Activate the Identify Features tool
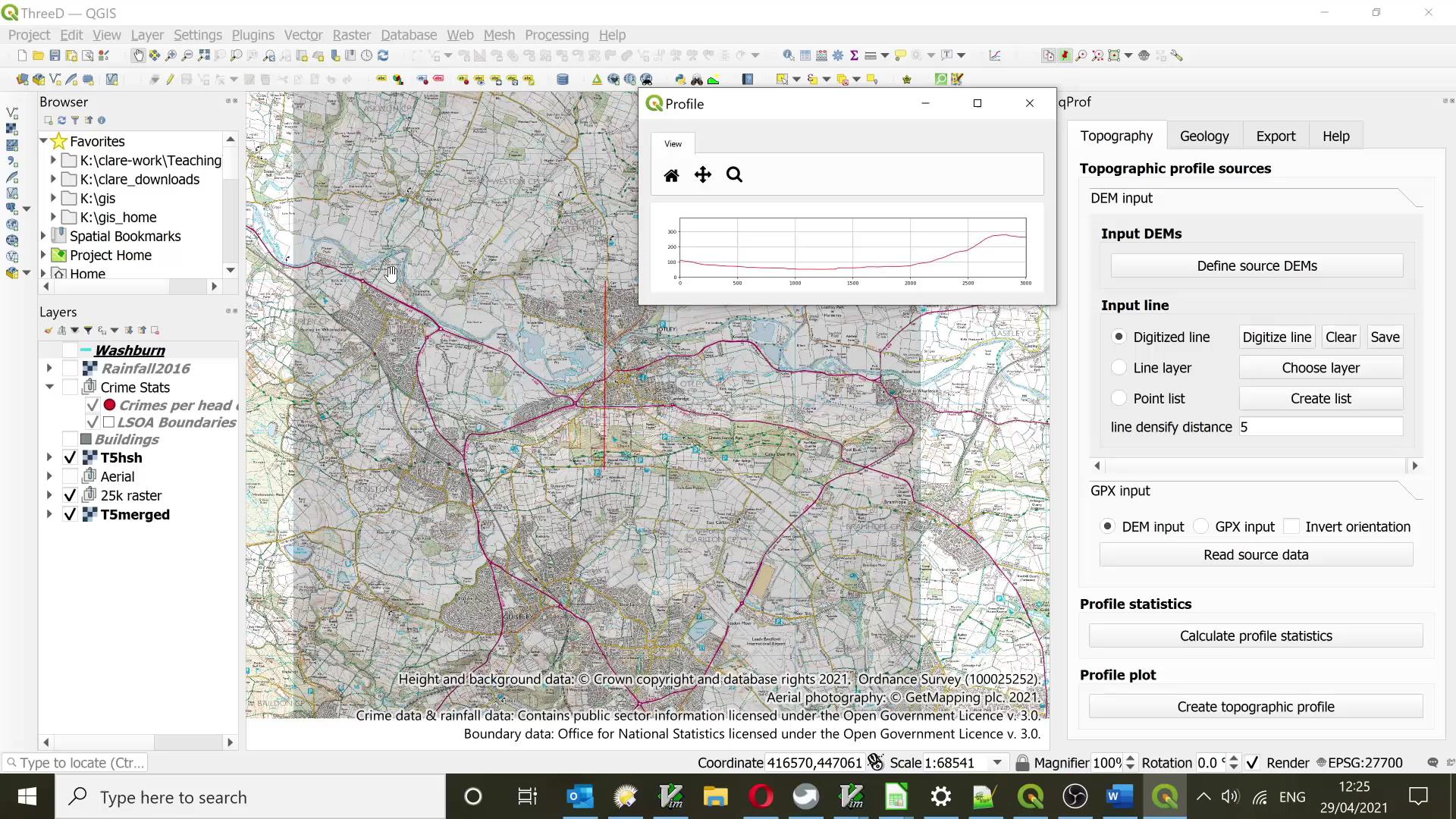The width and height of the screenshot is (1456, 819). click(789, 55)
